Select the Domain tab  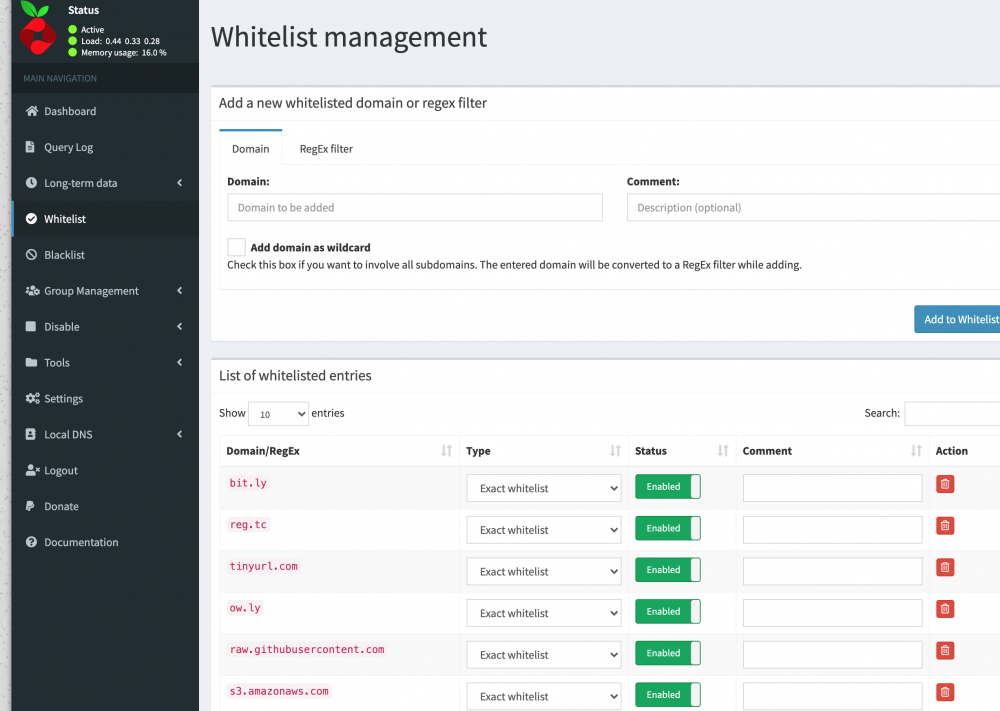[251, 148]
